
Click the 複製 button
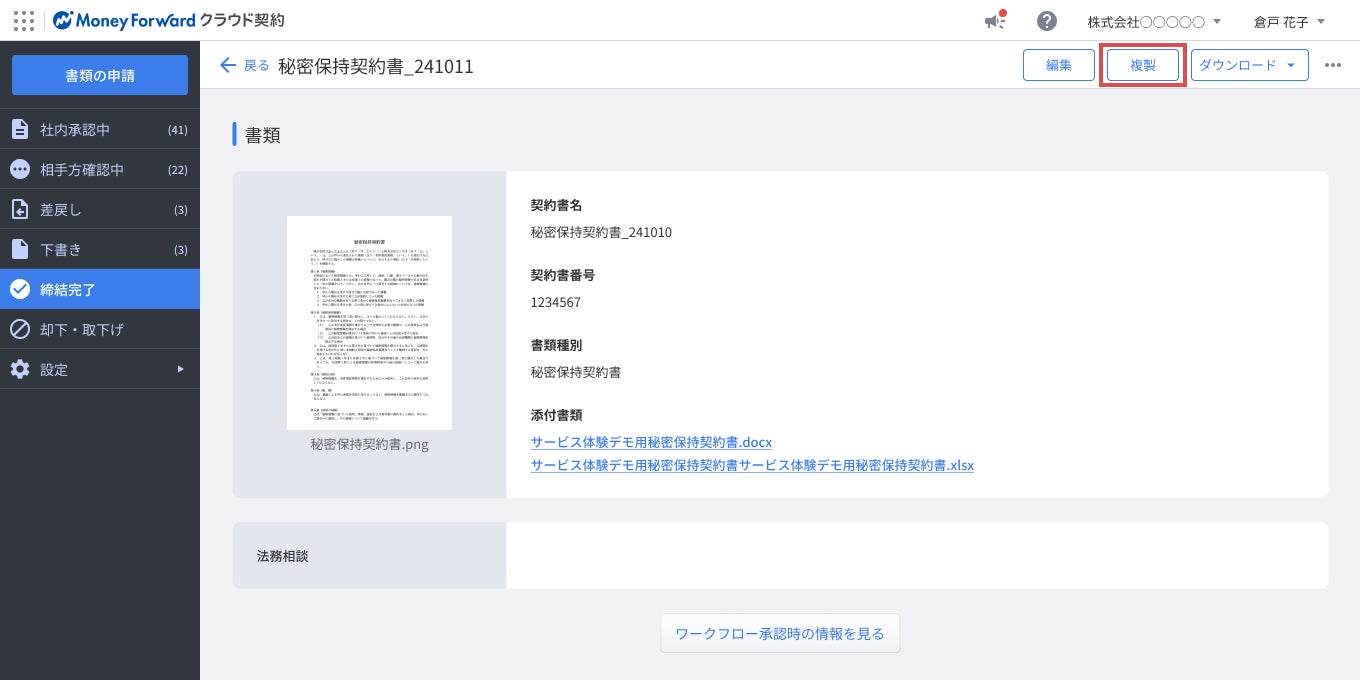(x=1143, y=65)
